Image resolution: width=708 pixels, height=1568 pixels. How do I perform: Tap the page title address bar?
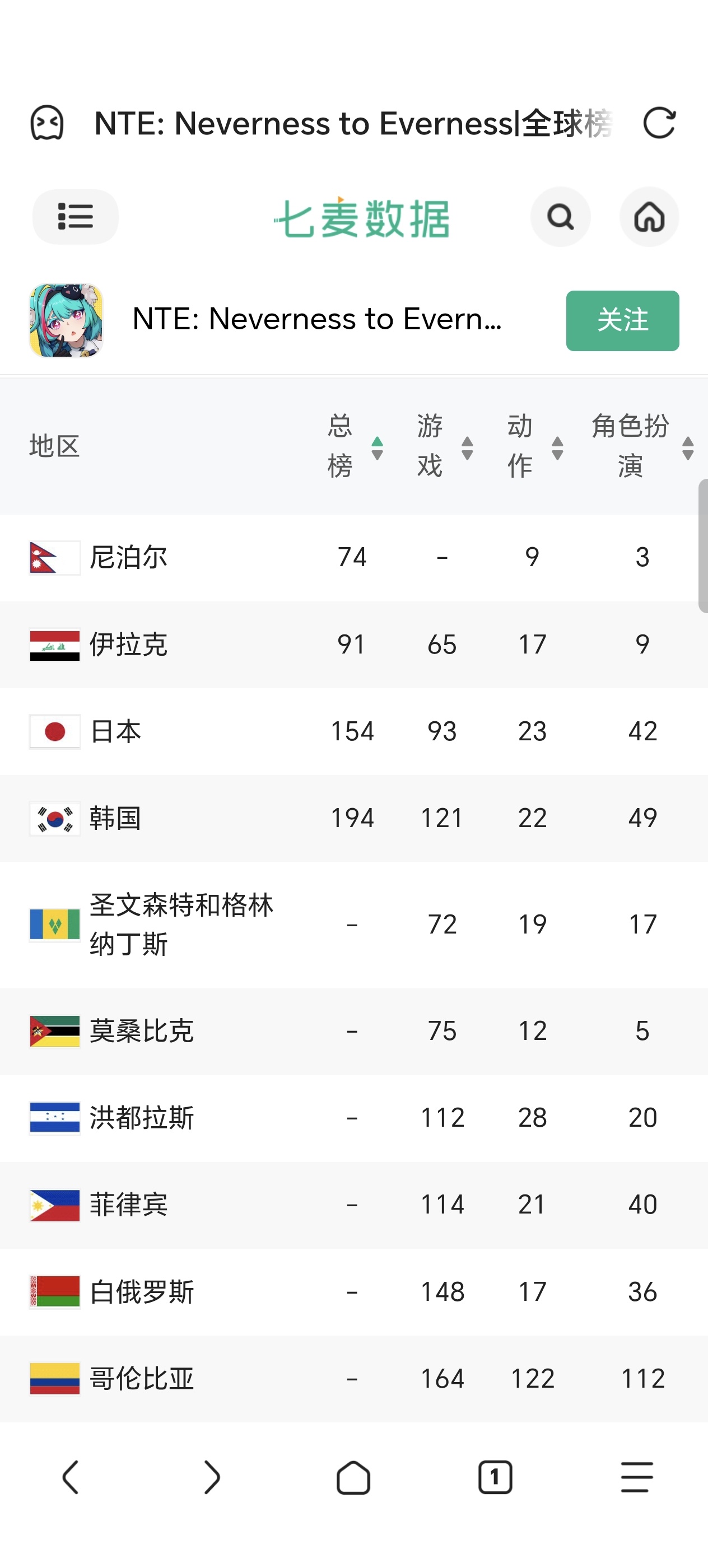[x=353, y=123]
